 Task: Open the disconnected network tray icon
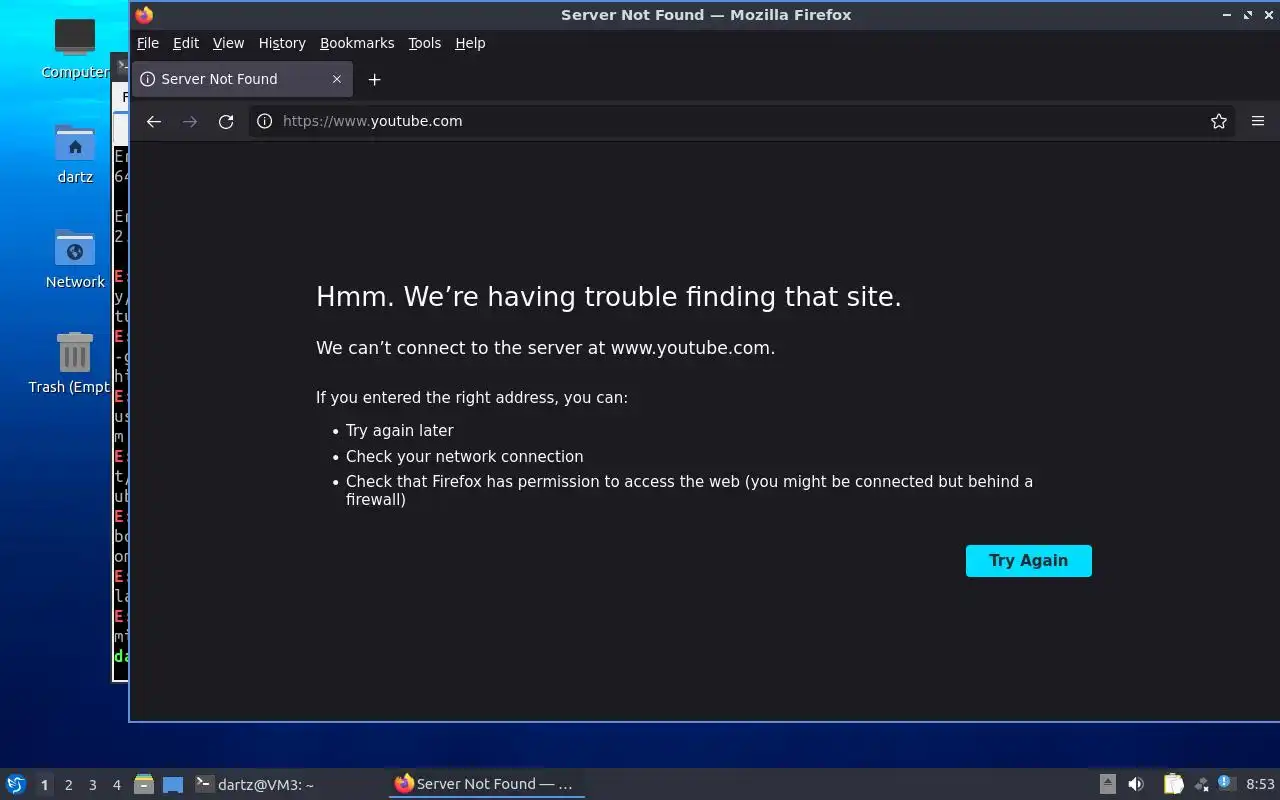[1202, 784]
